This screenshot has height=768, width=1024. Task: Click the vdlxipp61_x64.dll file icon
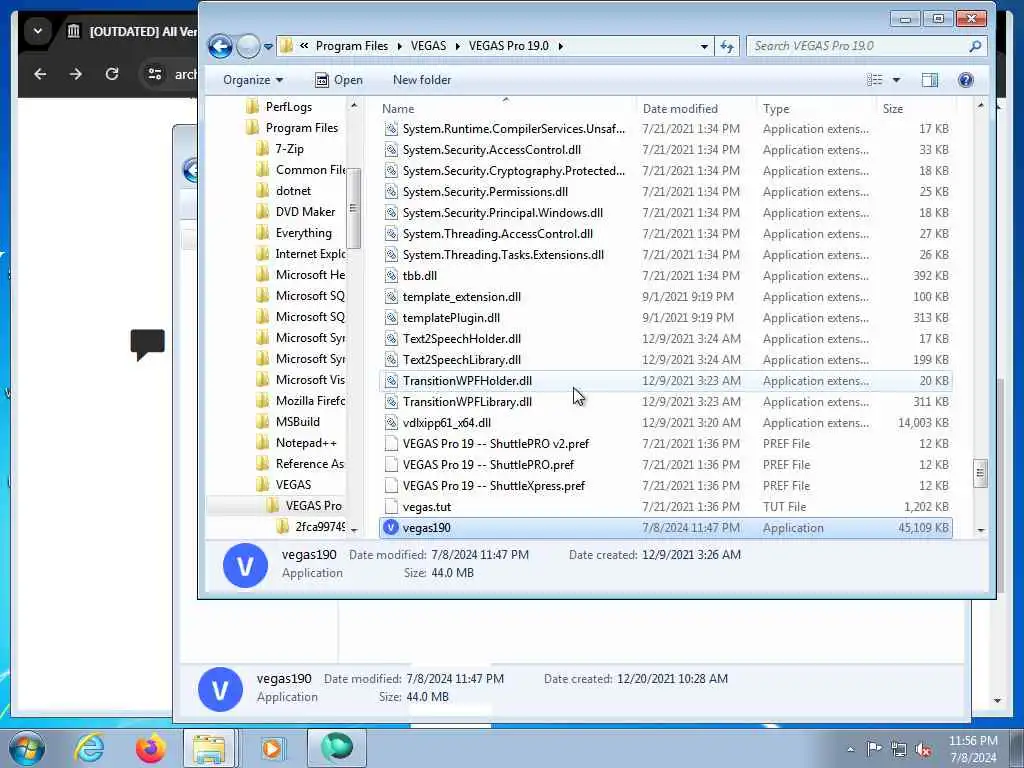tap(391, 423)
